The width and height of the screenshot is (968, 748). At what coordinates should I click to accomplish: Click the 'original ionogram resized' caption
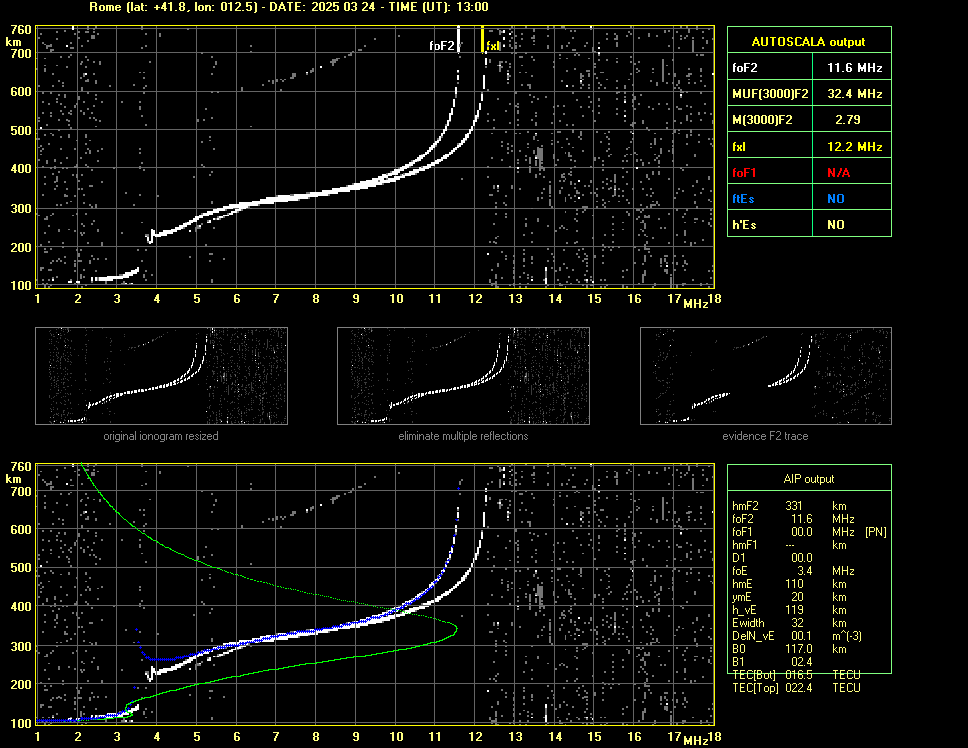(x=161, y=436)
